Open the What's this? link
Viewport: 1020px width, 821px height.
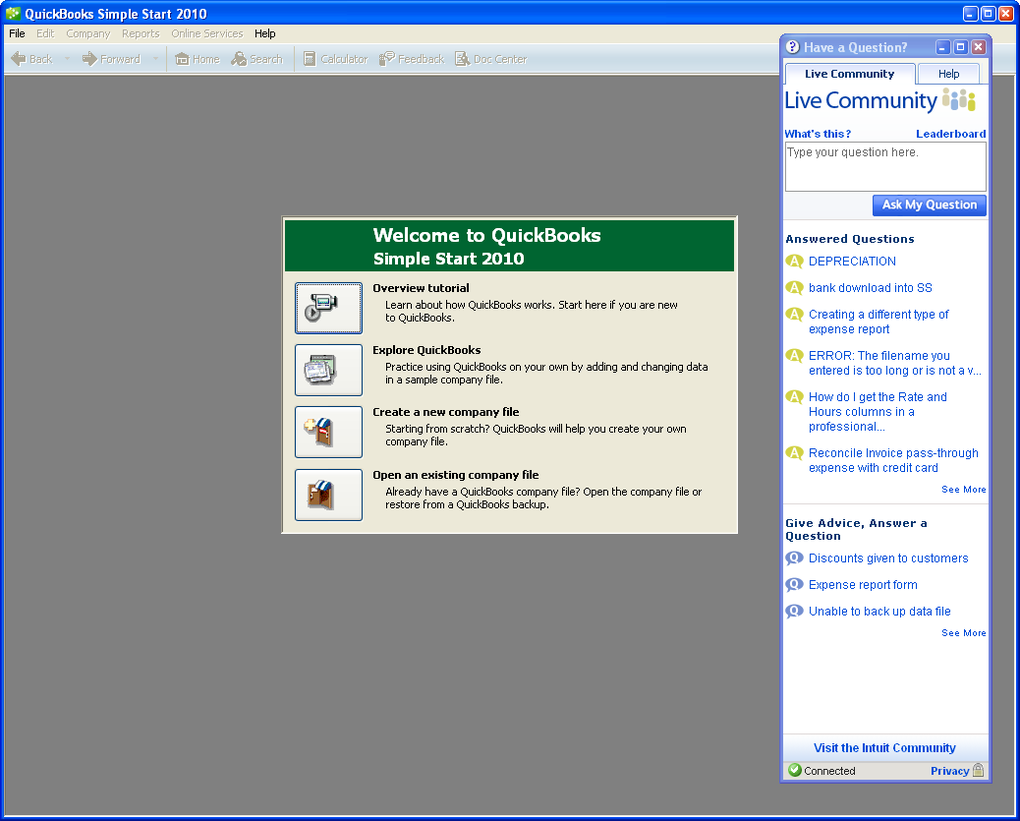point(818,134)
